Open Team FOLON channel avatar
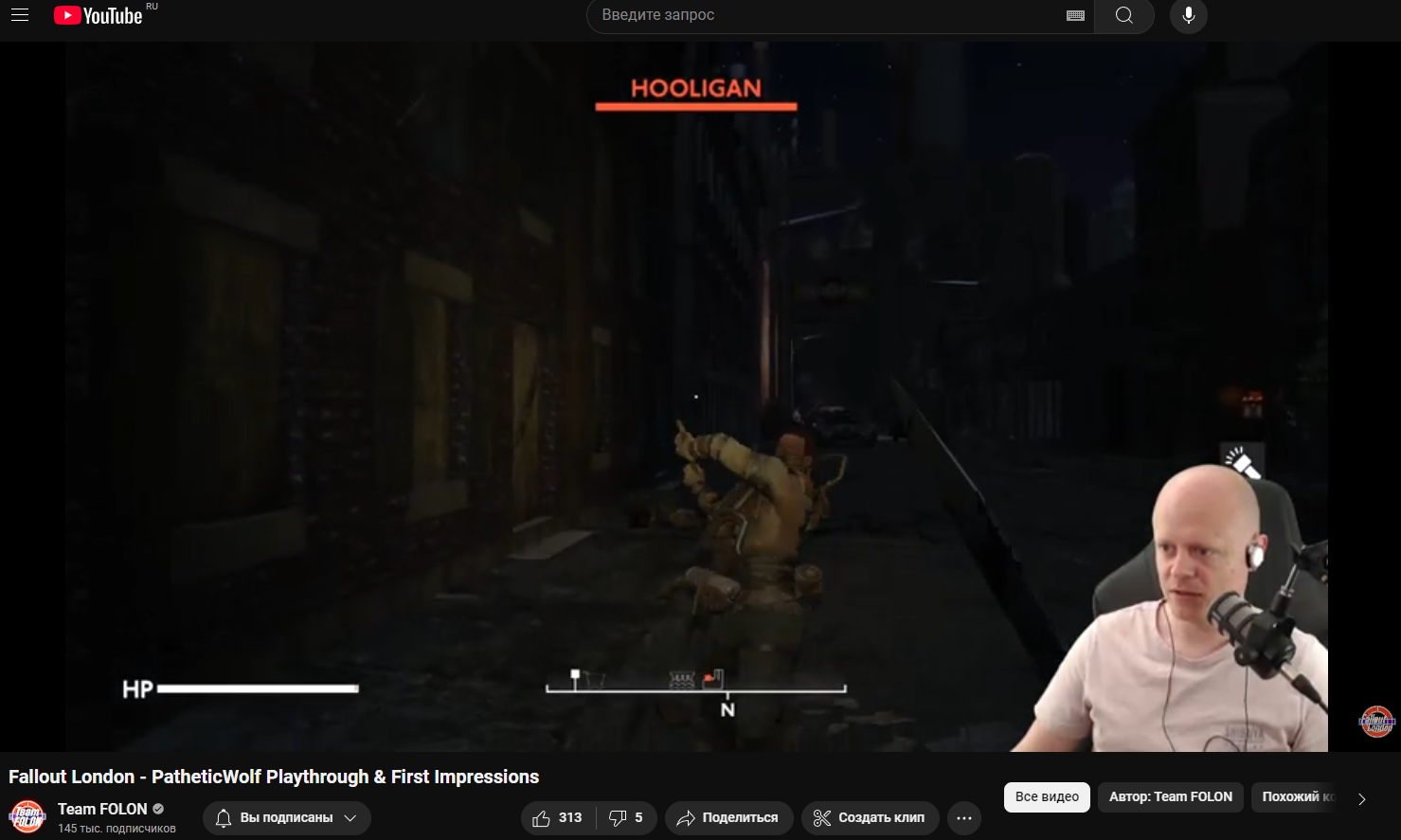 tap(27, 817)
